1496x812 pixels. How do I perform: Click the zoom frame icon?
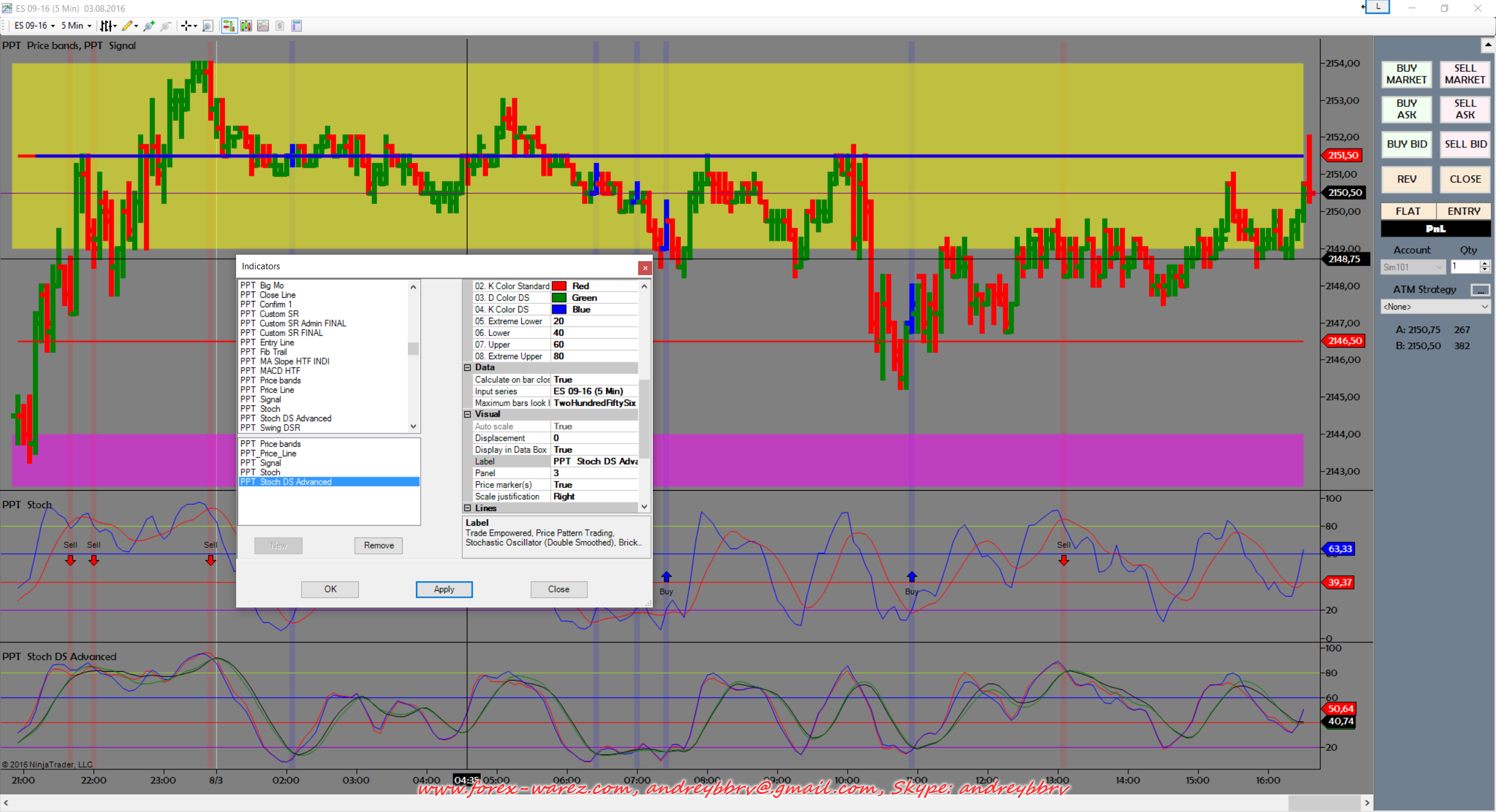(x=207, y=26)
